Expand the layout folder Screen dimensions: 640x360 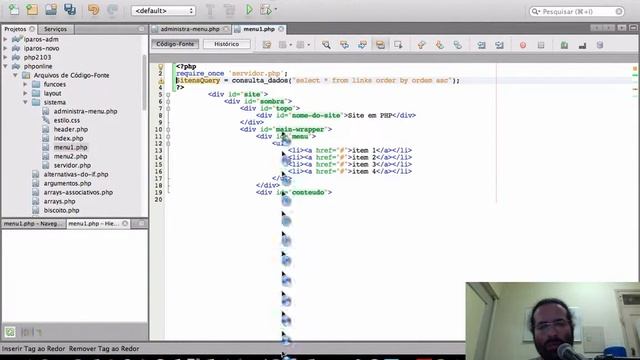25,93
